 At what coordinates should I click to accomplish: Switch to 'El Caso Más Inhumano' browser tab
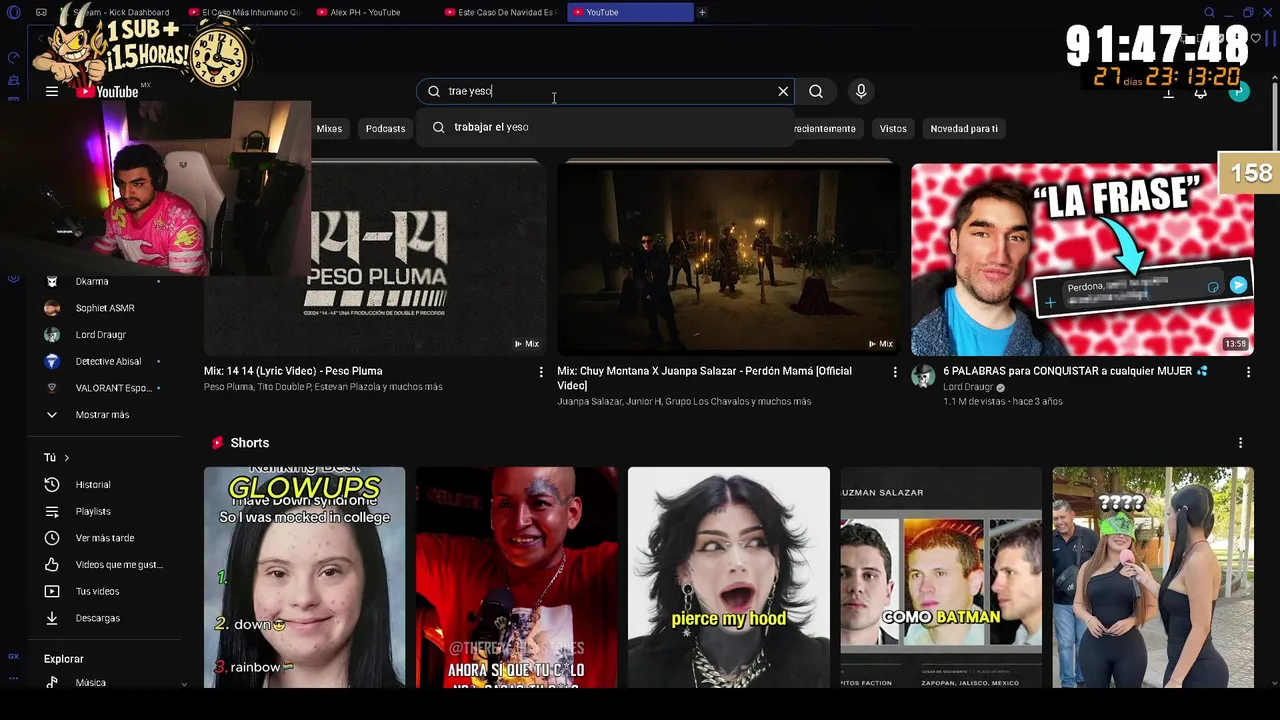point(245,12)
